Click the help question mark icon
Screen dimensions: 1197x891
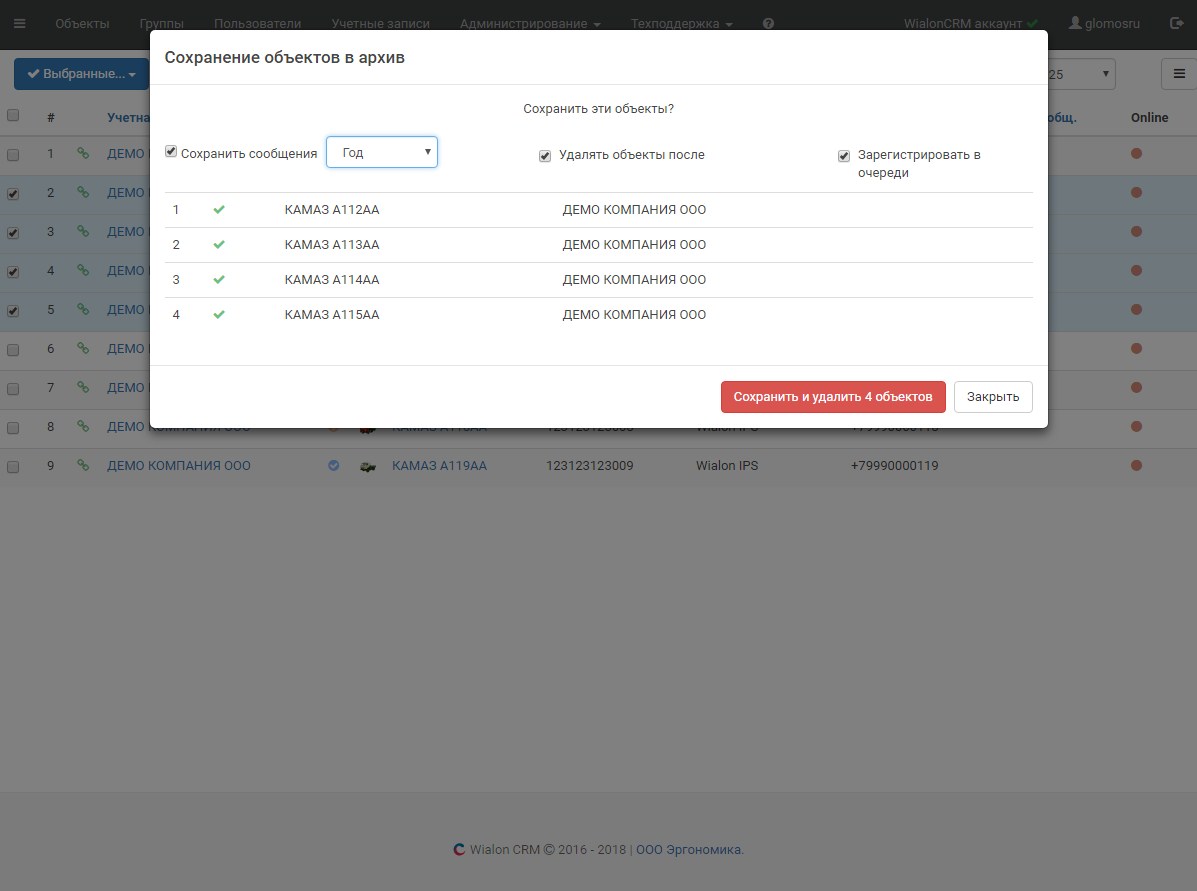pos(768,23)
